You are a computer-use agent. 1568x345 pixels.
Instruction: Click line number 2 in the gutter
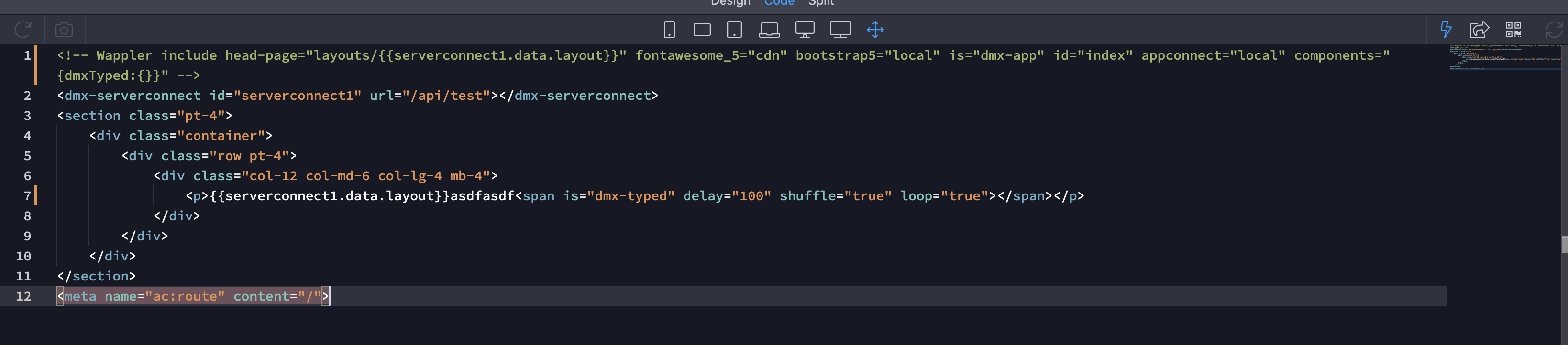click(27, 96)
